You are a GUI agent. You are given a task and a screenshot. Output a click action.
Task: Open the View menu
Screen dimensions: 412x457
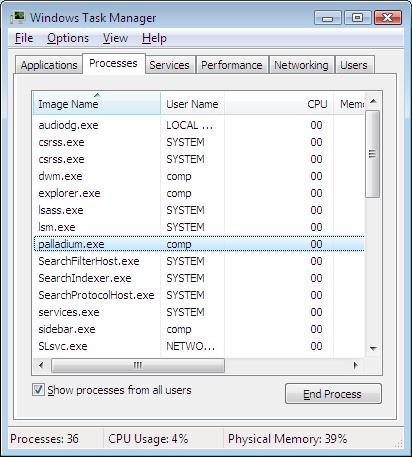click(115, 38)
